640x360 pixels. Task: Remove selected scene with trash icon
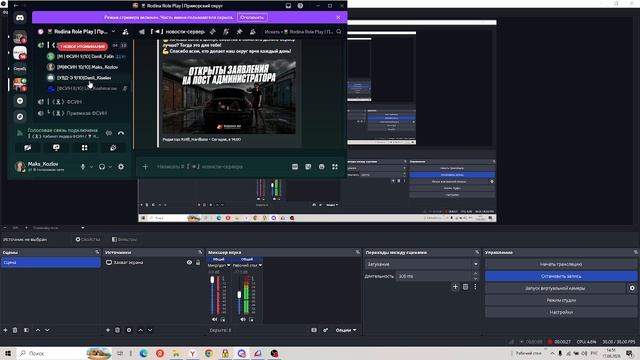(15, 330)
